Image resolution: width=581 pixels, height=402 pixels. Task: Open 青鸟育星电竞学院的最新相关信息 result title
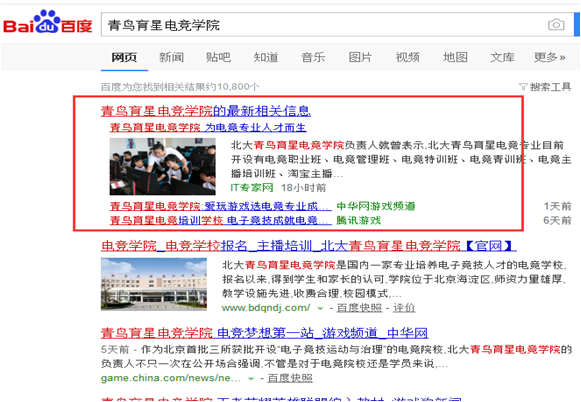(x=206, y=111)
